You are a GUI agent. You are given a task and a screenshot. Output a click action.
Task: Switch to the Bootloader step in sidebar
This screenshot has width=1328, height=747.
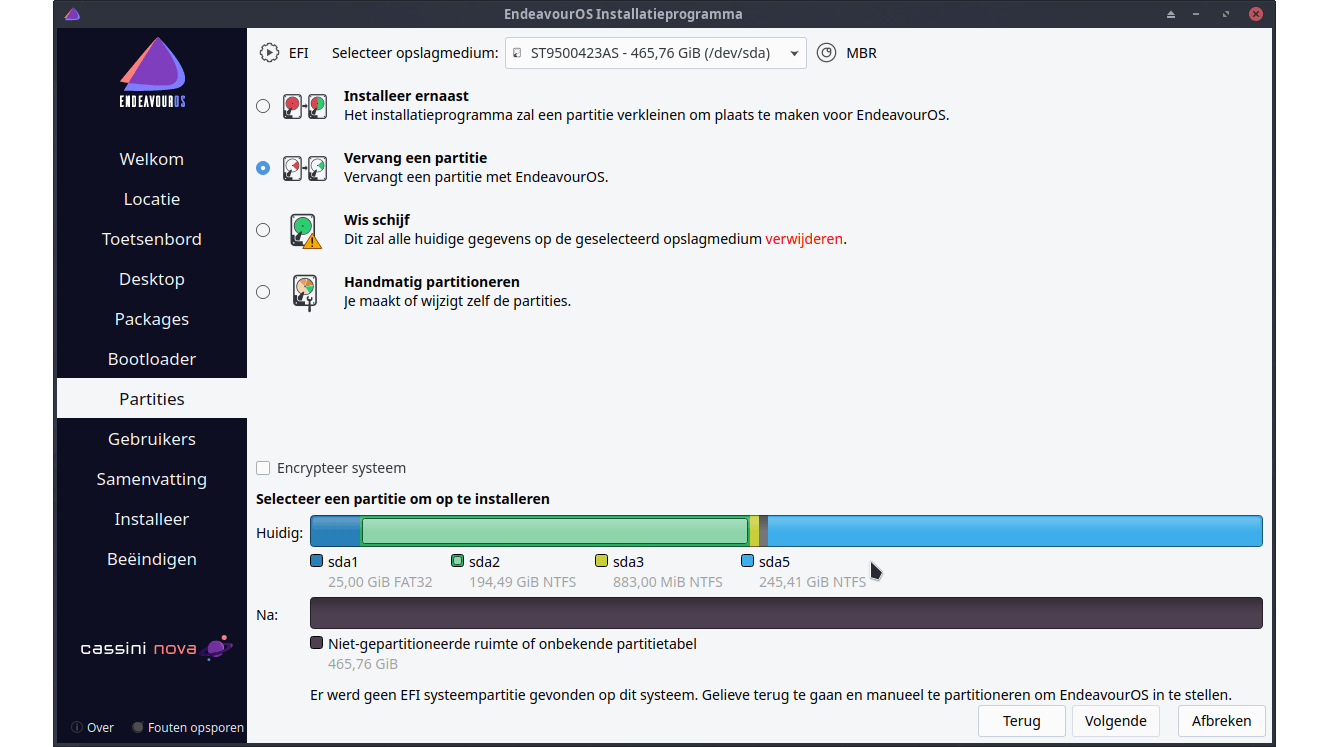[x=151, y=358]
